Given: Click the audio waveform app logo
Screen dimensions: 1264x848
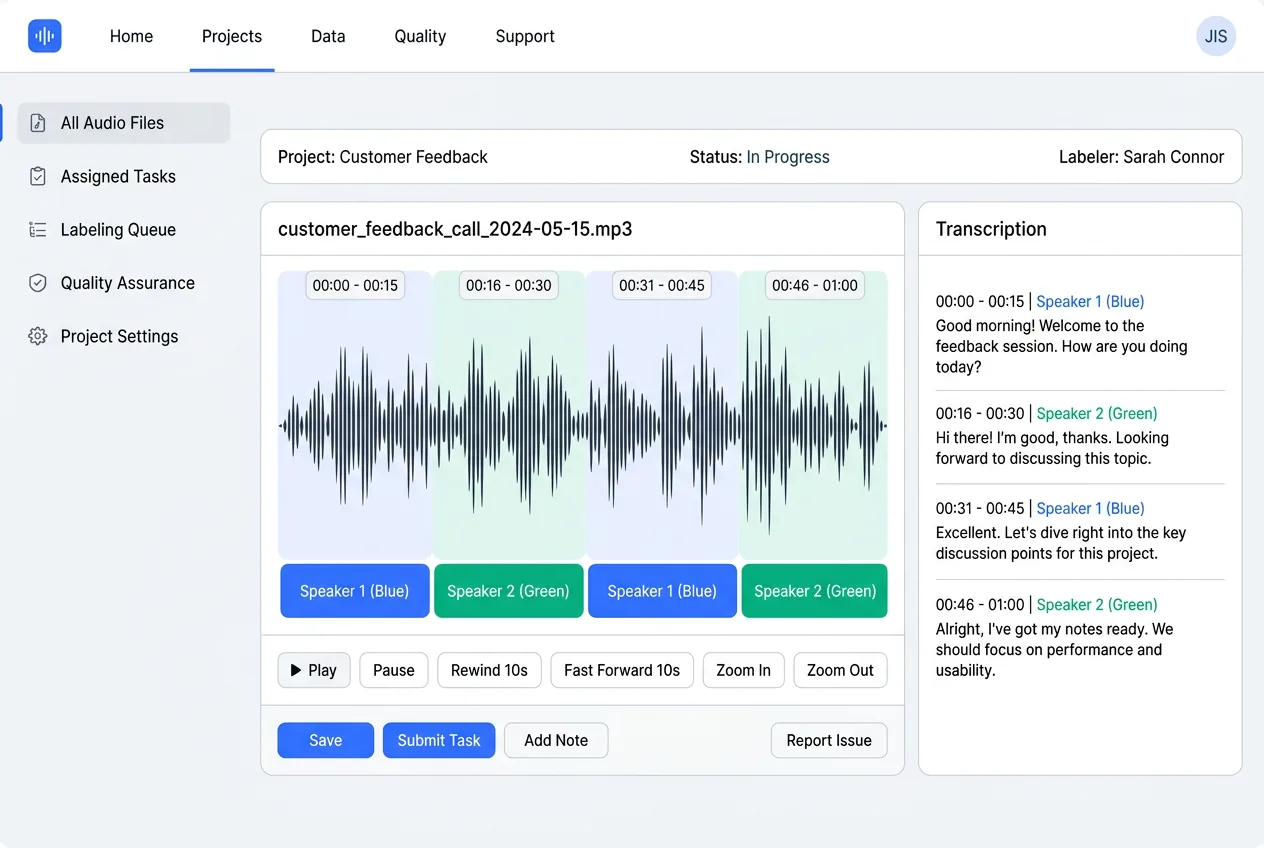Looking at the screenshot, I should (45, 37).
